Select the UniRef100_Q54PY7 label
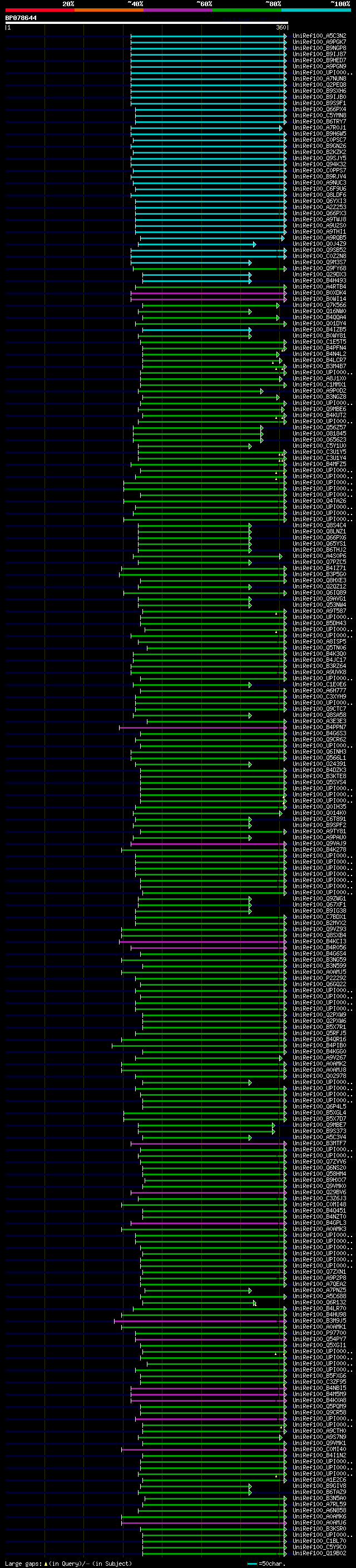Screen dimensions: 356x1568 tap(319, 1339)
